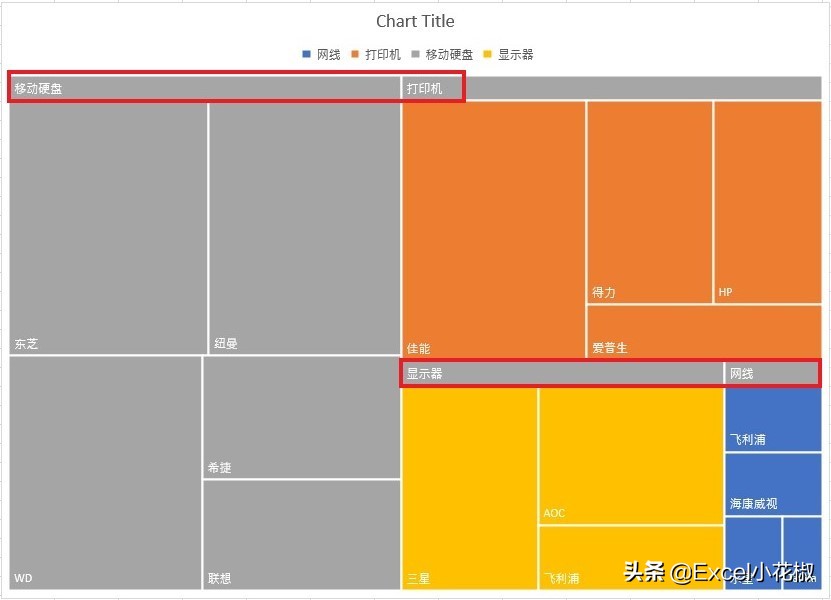
Task: Select the yellow 三星 tile
Action: (x=469, y=488)
